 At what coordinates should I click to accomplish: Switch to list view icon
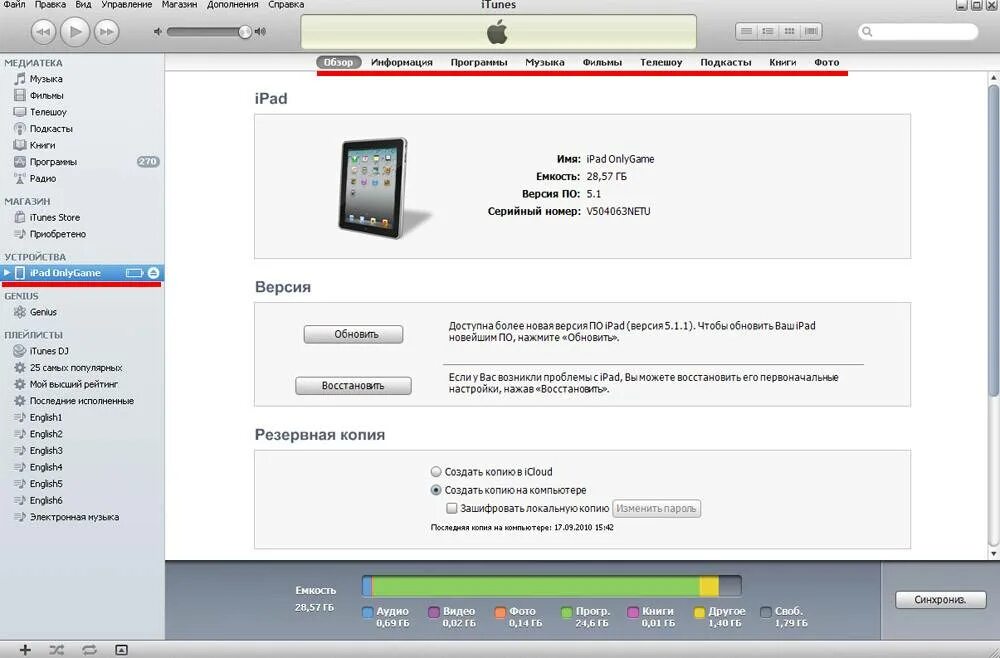(x=746, y=31)
